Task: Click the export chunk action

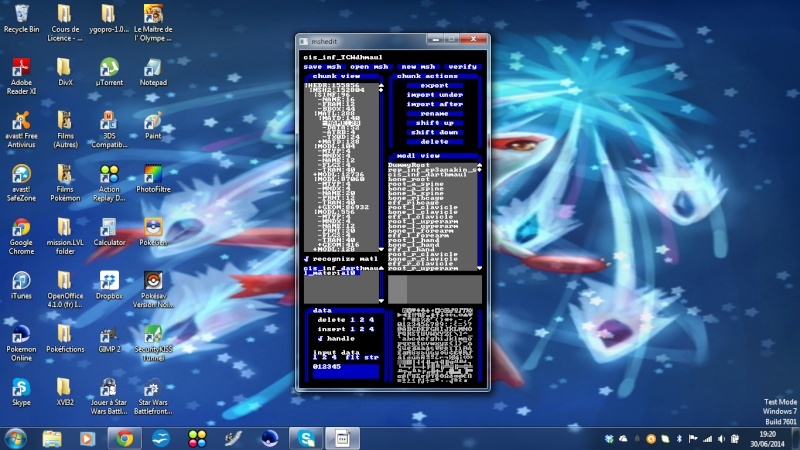Action: coord(435,85)
